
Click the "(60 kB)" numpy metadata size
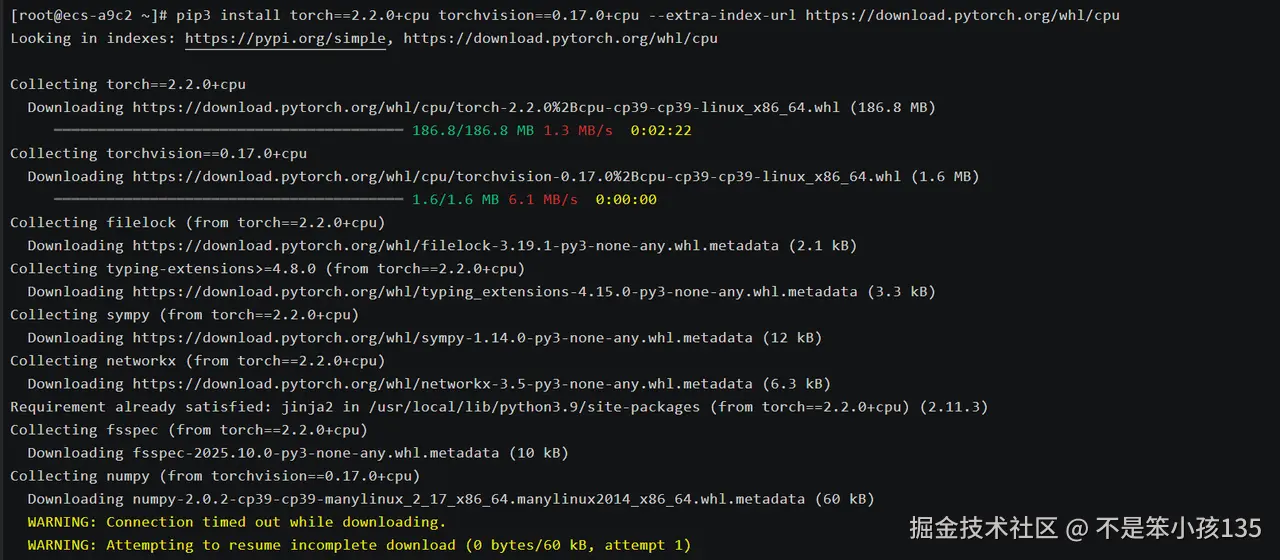pyautogui.click(x=844, y=498)
